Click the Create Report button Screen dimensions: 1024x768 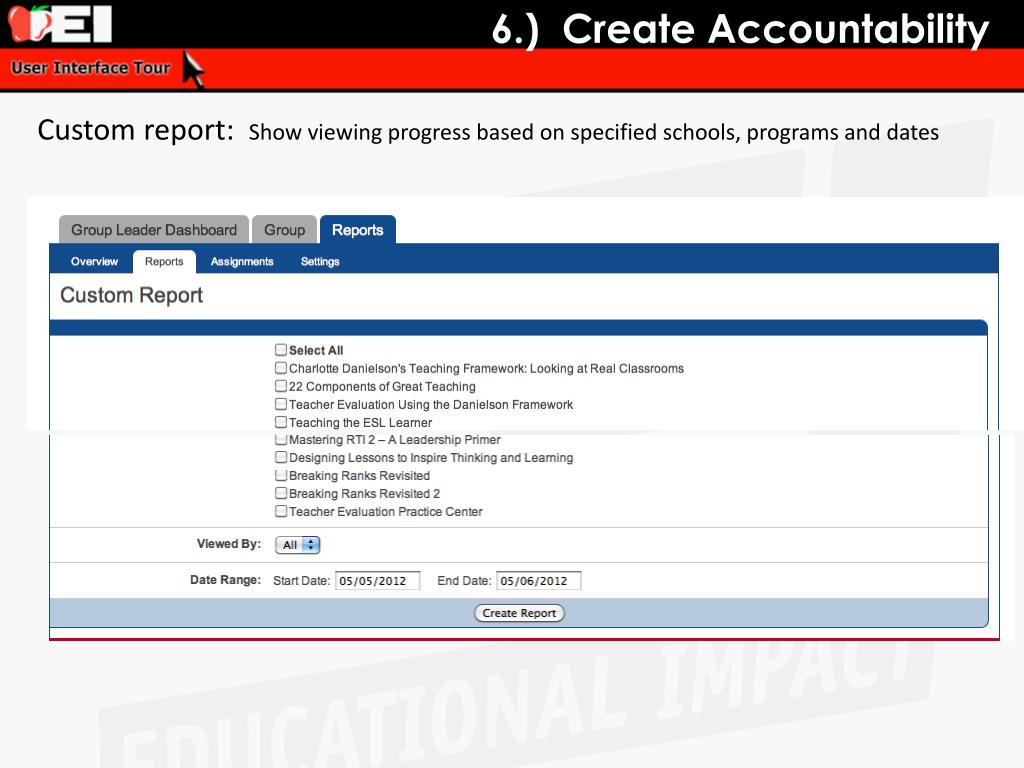pyautogui.click(x=519, y=613)
